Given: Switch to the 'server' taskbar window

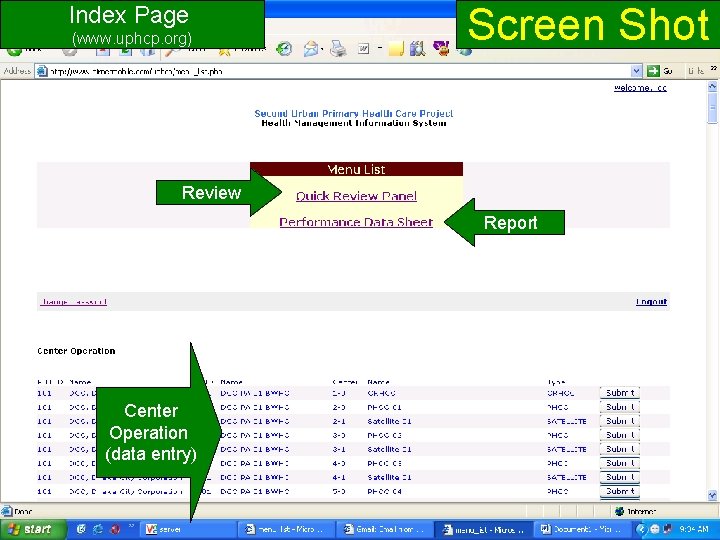Looking at the screenshot, I should point(188,529).
